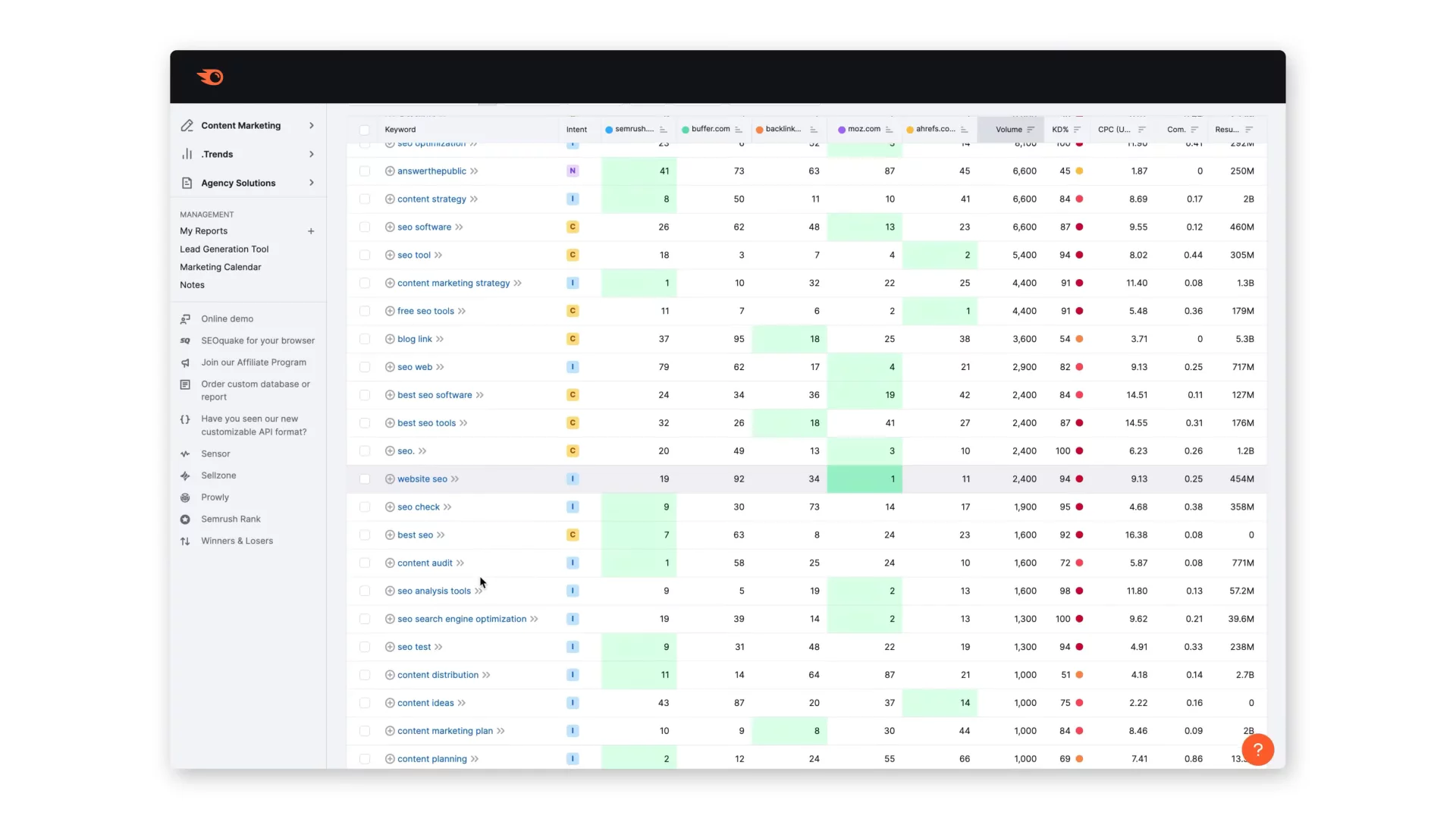The image size is (1456, 819).
Task: Open the 'seo analysis tools' keyword link
Action: [434, 591]
